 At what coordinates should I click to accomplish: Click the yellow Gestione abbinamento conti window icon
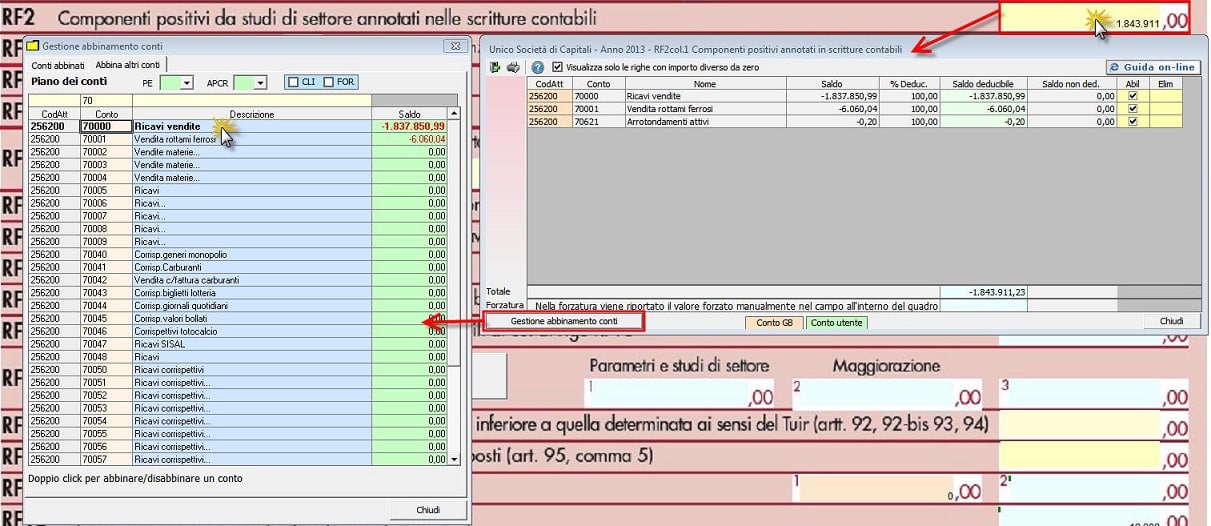32,46
